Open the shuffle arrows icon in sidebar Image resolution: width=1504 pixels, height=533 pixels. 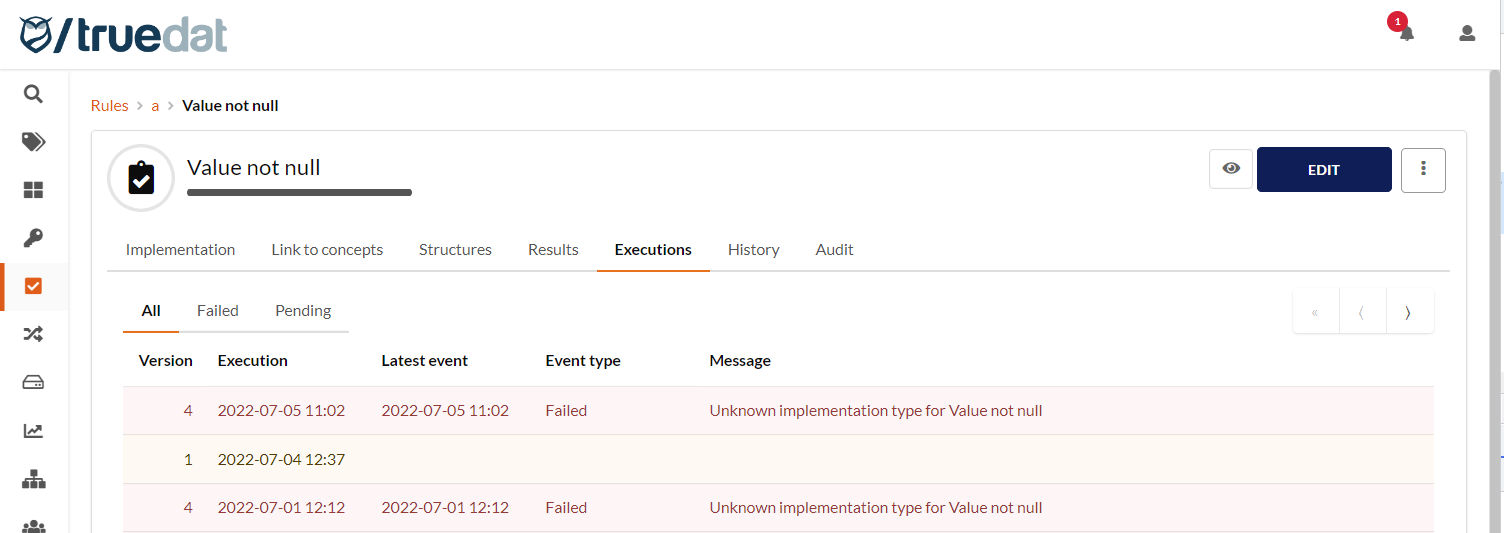pos(33,334)
